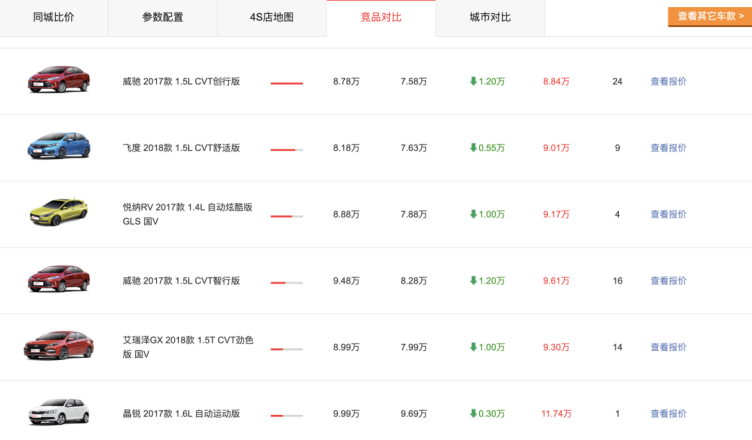Screen dimensions: 752x440
Task: Open the white 晶锐 car thumbnail
Action: pos(59,412)
